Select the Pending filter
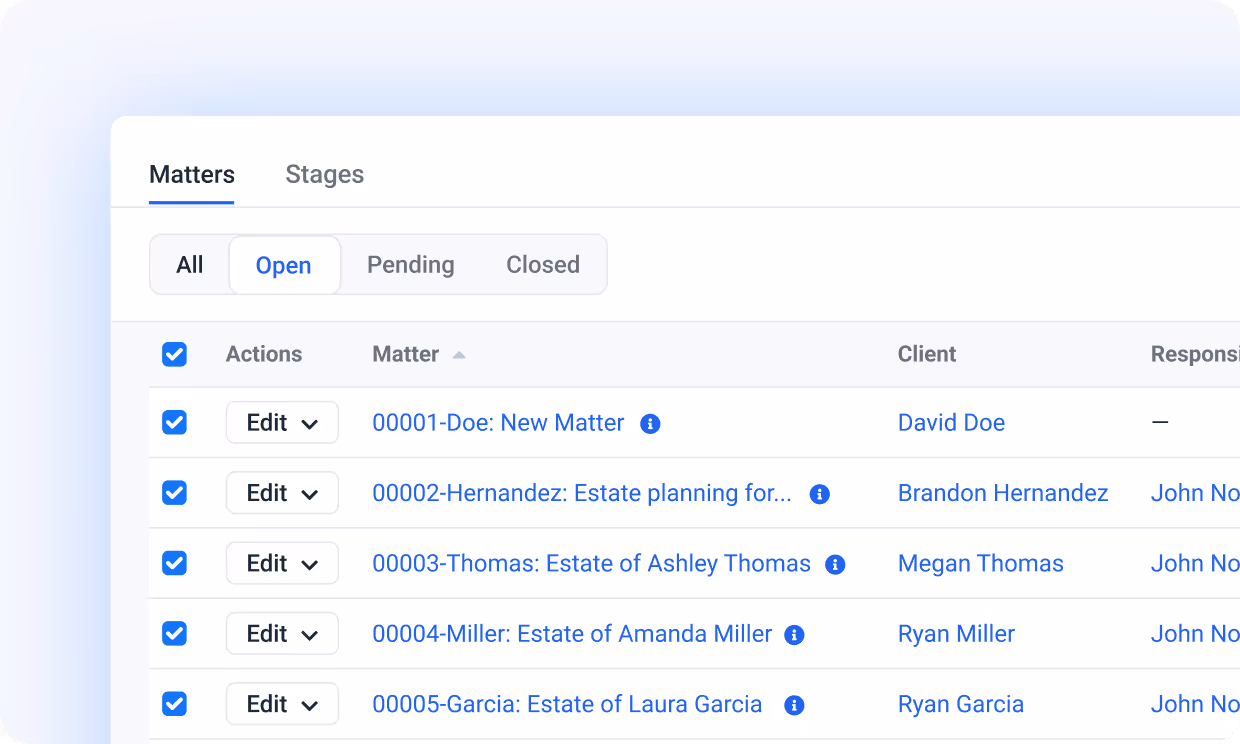1240x744 pixels. point(411,265)
